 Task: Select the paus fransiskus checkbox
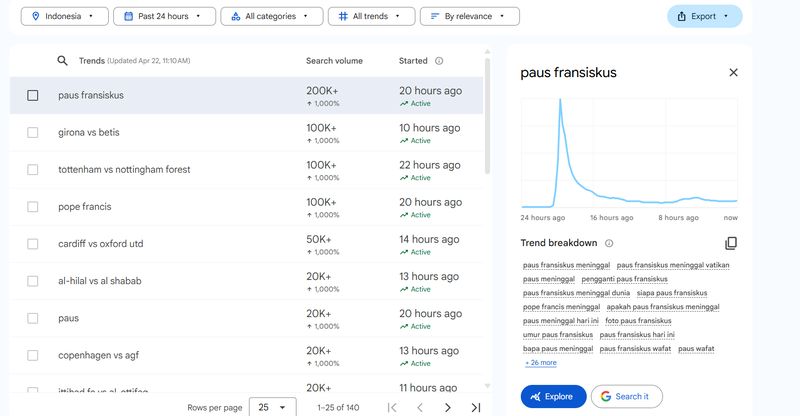click(x=33, y=95)
